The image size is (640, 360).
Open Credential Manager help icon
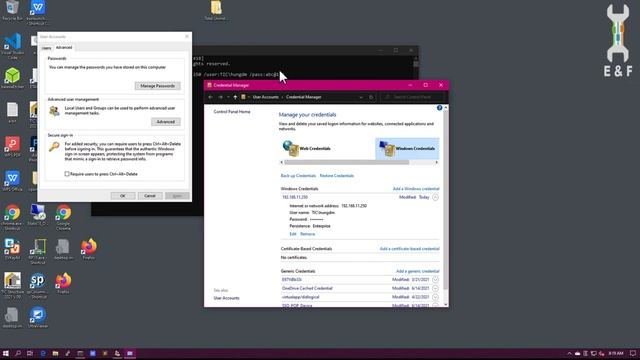[439, 108]
